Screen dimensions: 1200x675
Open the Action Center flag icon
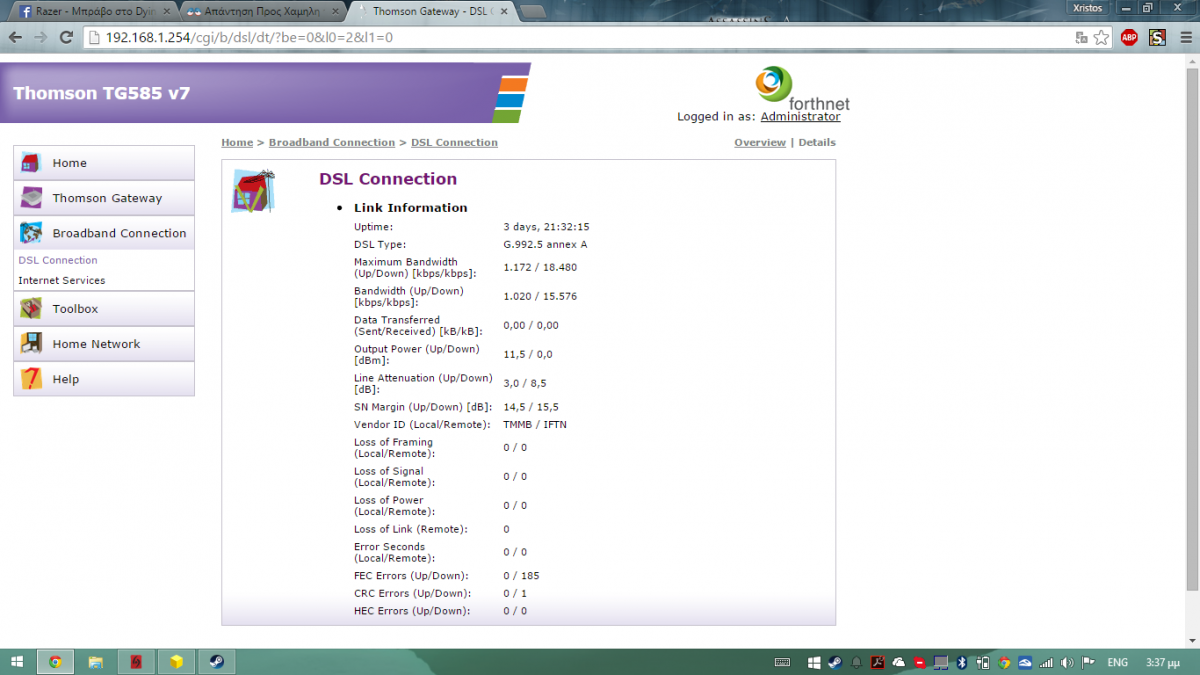(x=1088, y=662)
